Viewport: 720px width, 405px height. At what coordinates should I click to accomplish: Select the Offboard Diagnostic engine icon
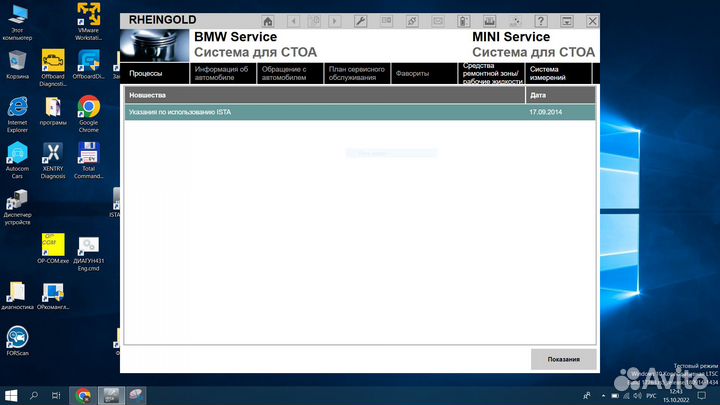click(x=53, y=68)
